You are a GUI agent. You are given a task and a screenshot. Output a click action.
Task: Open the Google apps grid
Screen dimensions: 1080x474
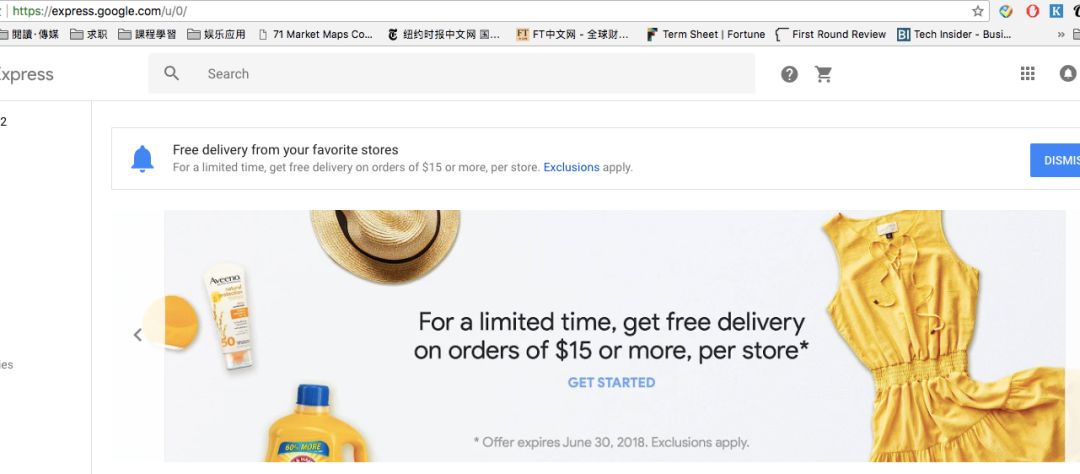click(1027, 74)
